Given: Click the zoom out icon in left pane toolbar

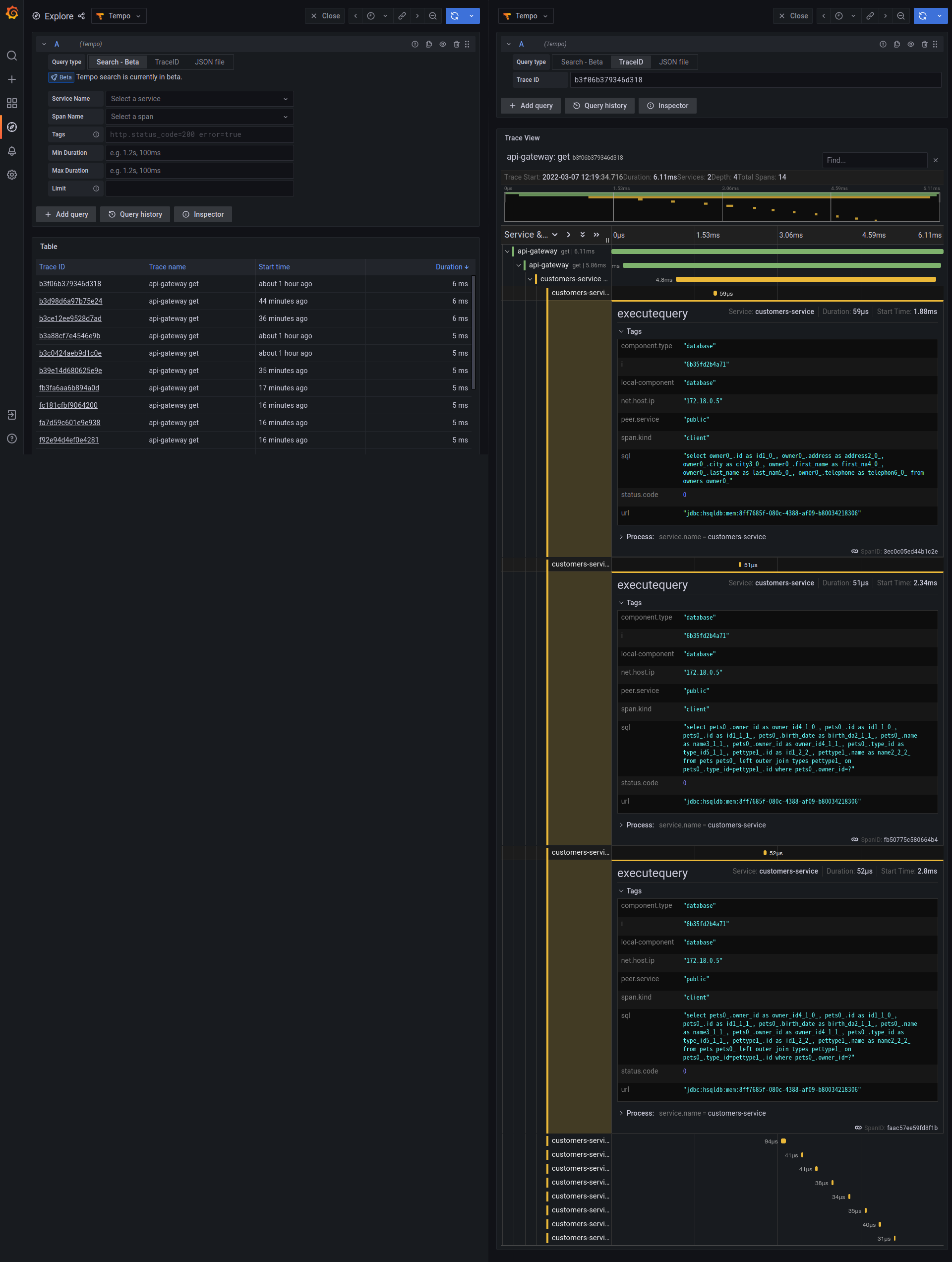Looking at the screenshot, I should coord(433,16).
